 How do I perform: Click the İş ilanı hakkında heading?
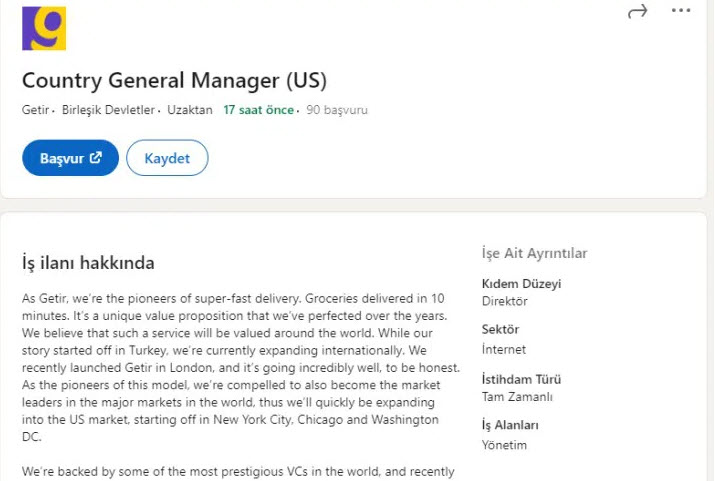click(88, 263)
